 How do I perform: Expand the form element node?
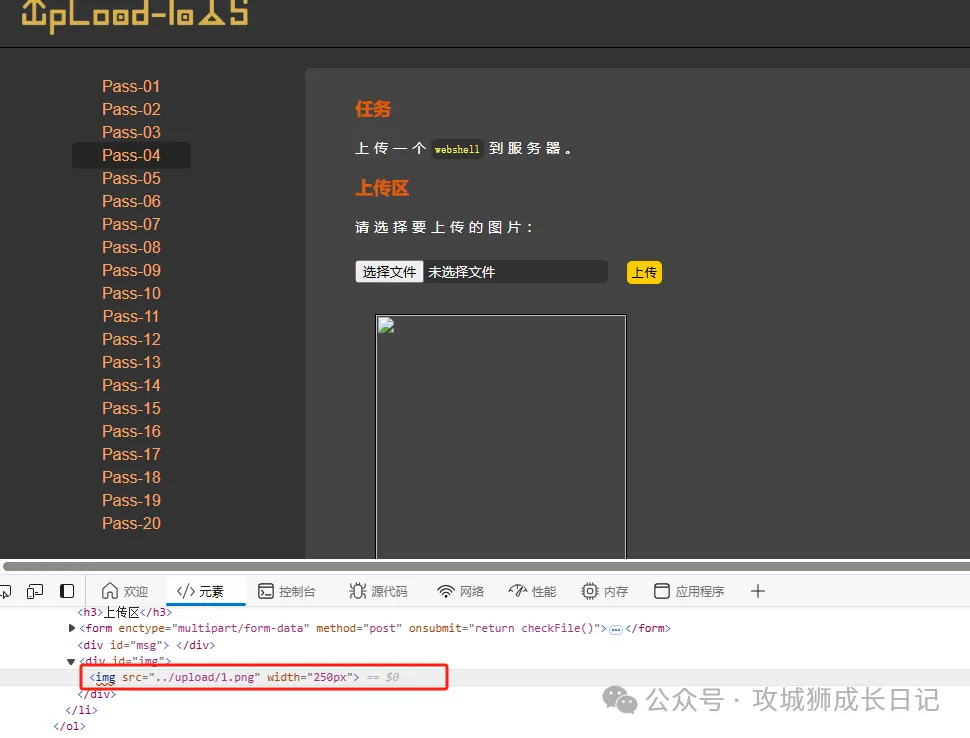coord(71,628)
